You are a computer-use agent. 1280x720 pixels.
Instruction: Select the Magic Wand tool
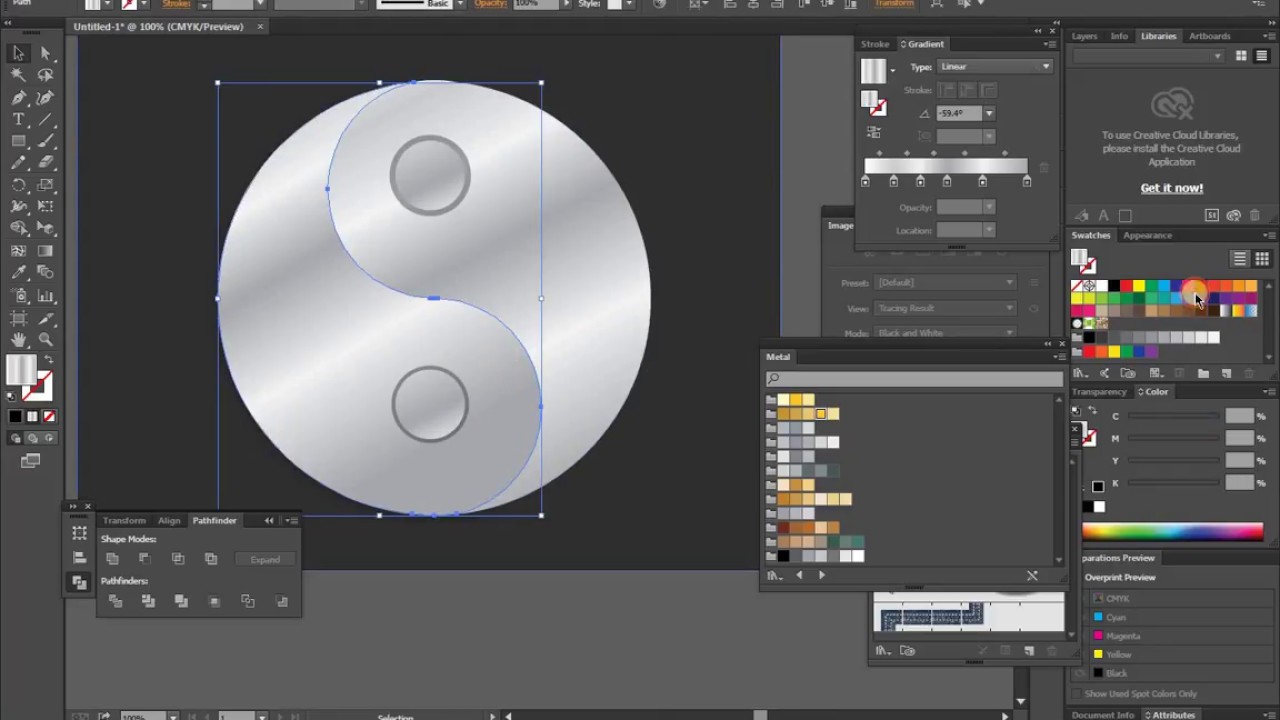pyautogui.click(x=18, y=75)
